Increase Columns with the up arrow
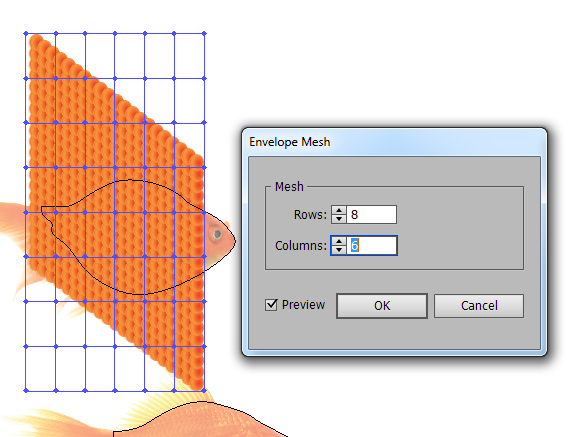This screenshot has height=437, width=578. [x=338, y=242]
